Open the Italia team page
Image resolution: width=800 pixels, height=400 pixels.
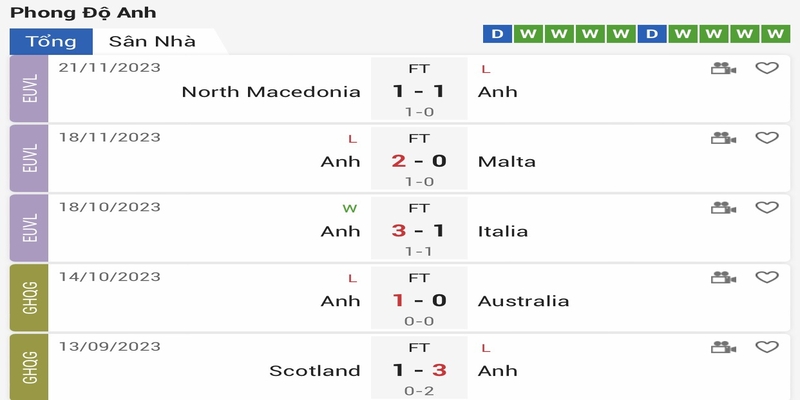503,231
